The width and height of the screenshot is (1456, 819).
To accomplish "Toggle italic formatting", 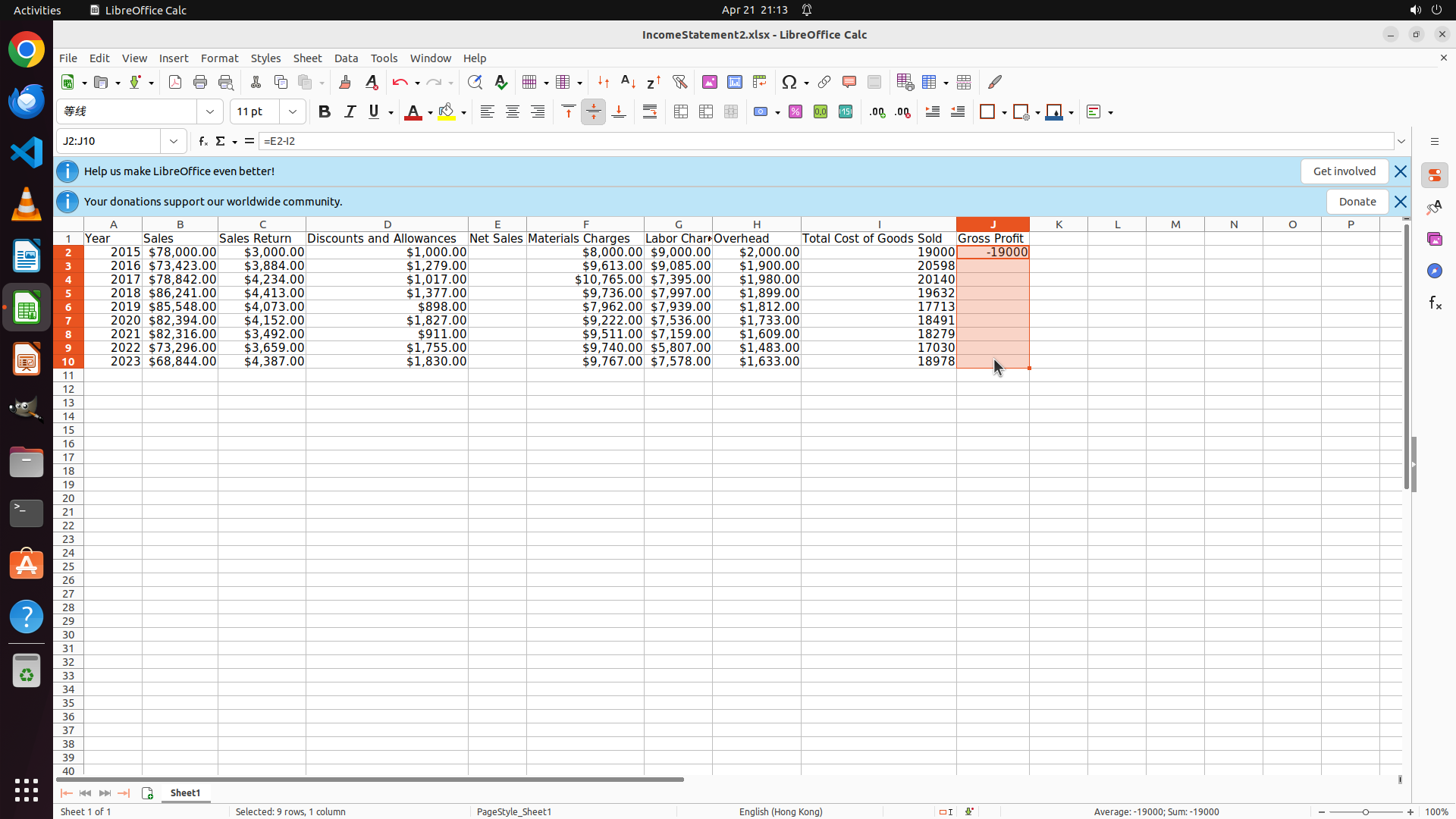I will pyautogui.click(x=350, y=112).
